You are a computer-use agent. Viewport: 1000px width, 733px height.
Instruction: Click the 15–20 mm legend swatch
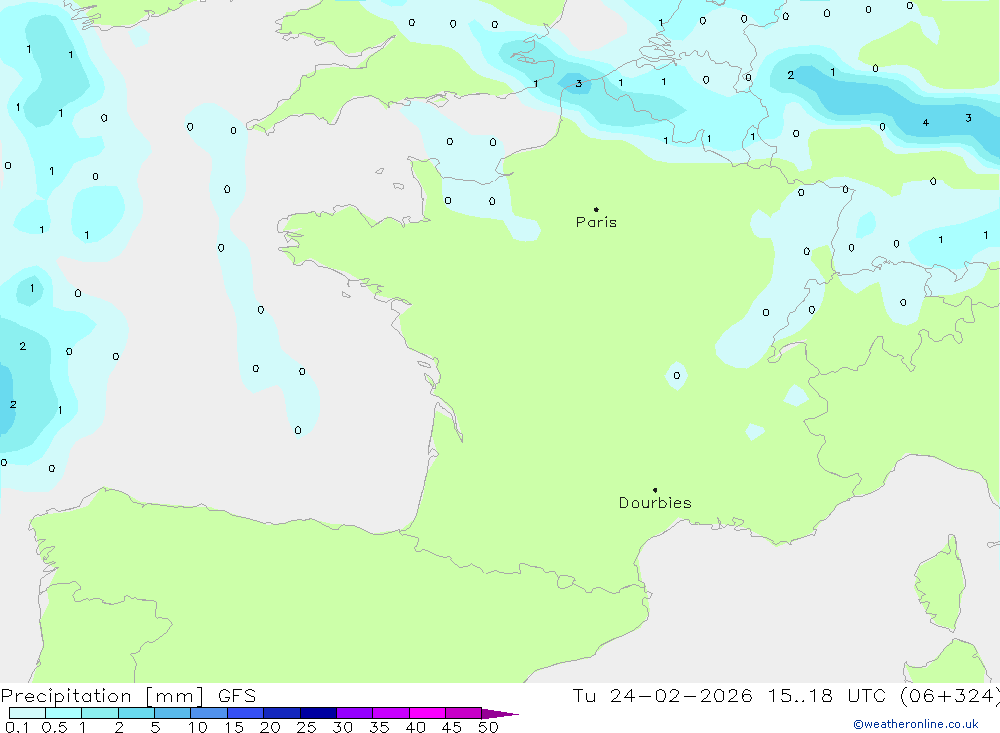point(246,713)
